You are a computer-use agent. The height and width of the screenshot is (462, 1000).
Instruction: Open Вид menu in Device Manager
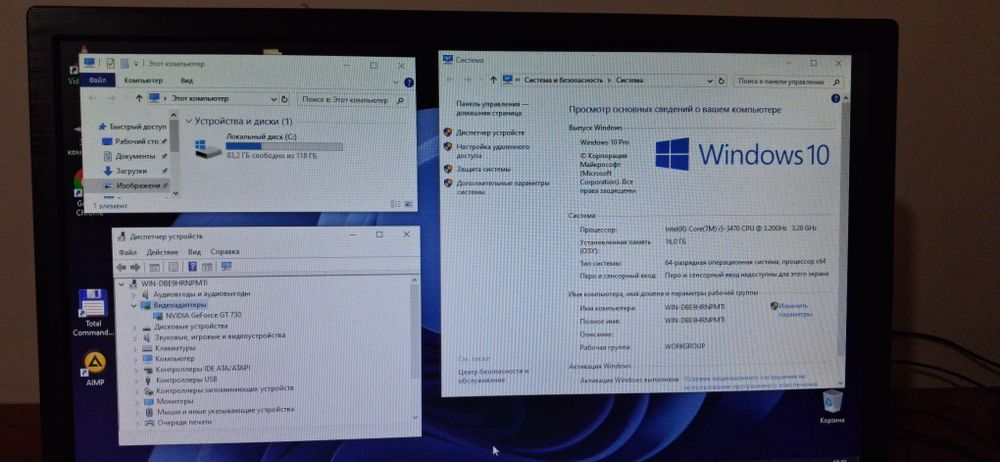pyautogui.click(x=194, y=252)
